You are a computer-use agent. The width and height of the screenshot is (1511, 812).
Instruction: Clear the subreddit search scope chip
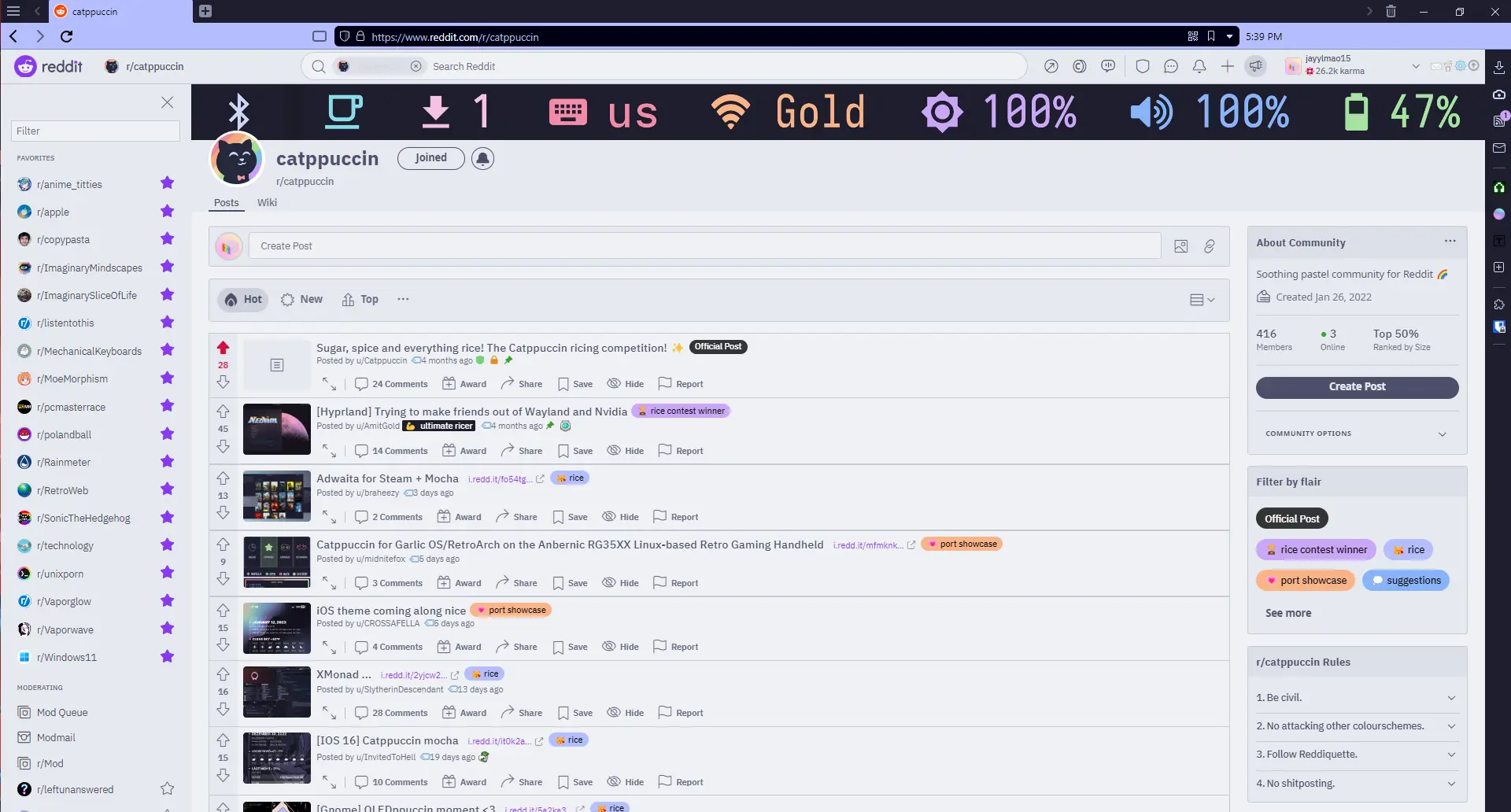[416, 66]
